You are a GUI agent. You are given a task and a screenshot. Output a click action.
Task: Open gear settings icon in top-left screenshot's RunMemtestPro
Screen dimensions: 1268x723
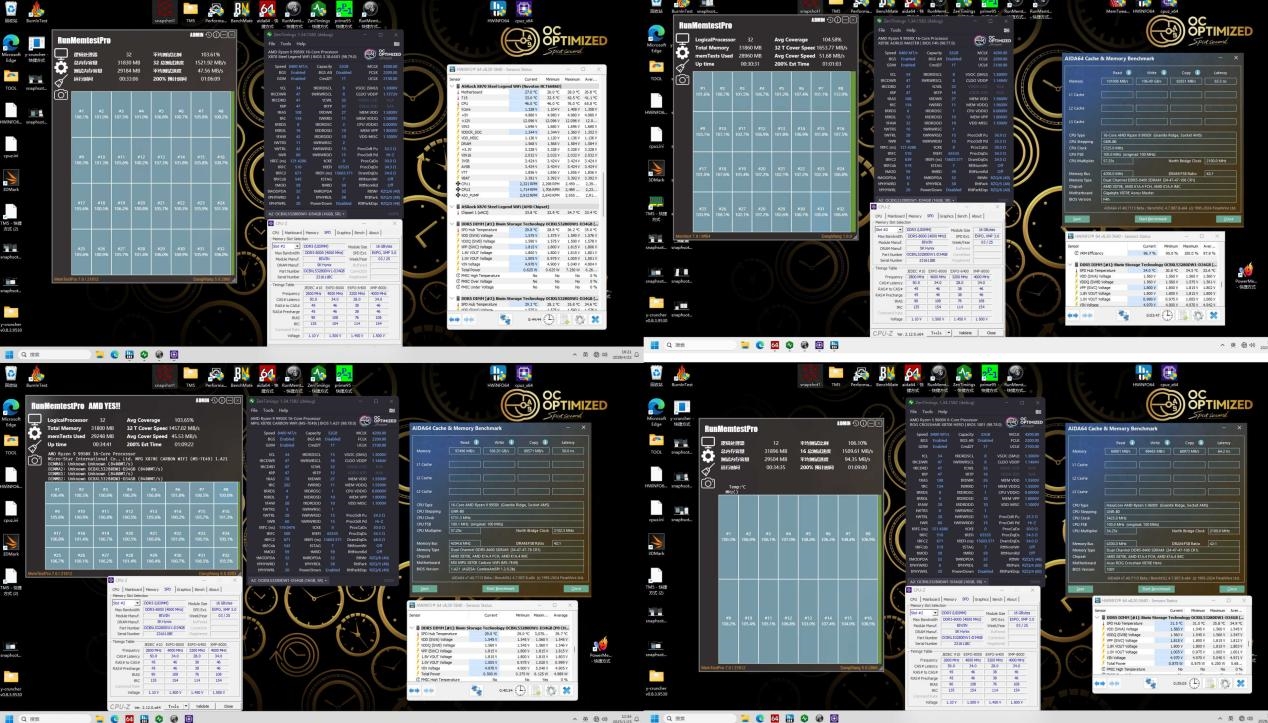click(61, 67)
